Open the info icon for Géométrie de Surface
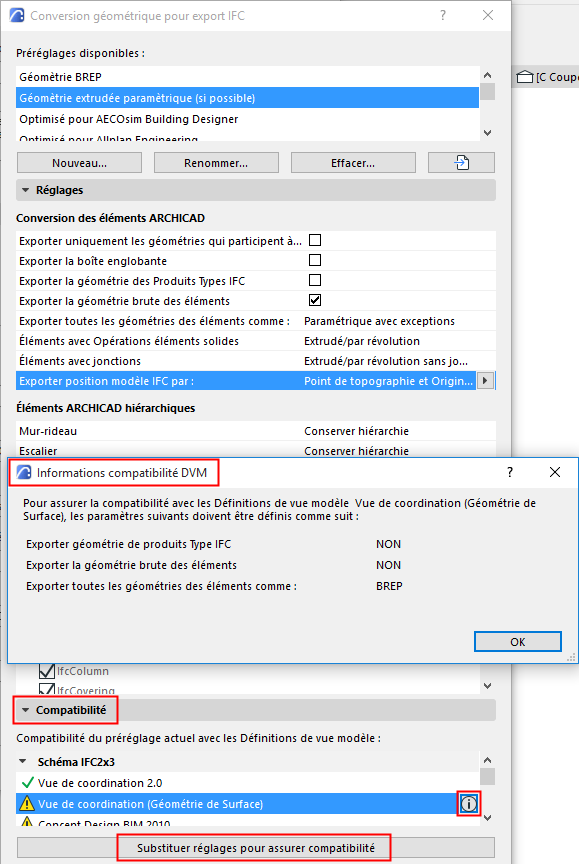This screenshot has height=864, width=579. (468, 804)
